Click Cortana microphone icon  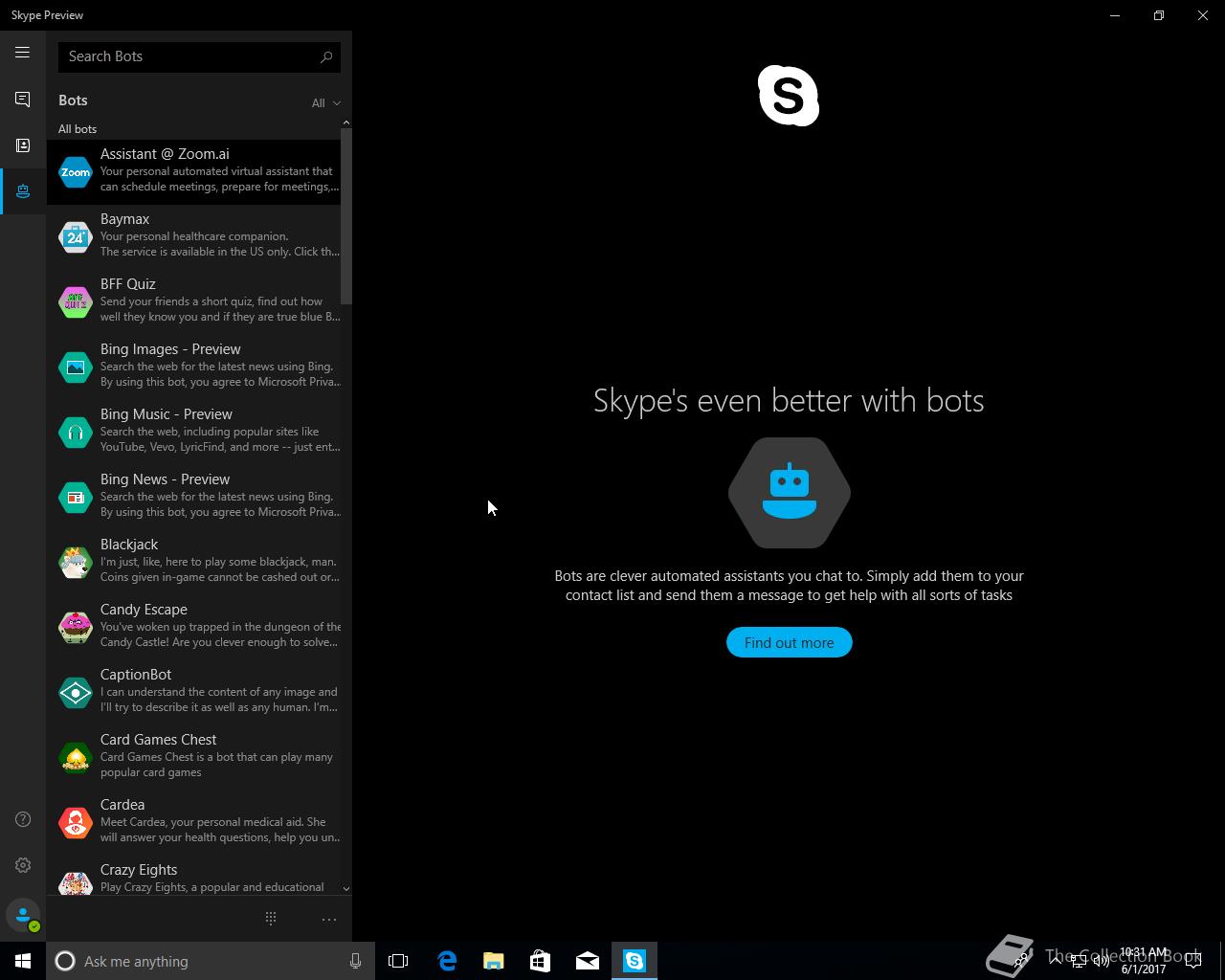pyautogui.click(x=355, y=961)
